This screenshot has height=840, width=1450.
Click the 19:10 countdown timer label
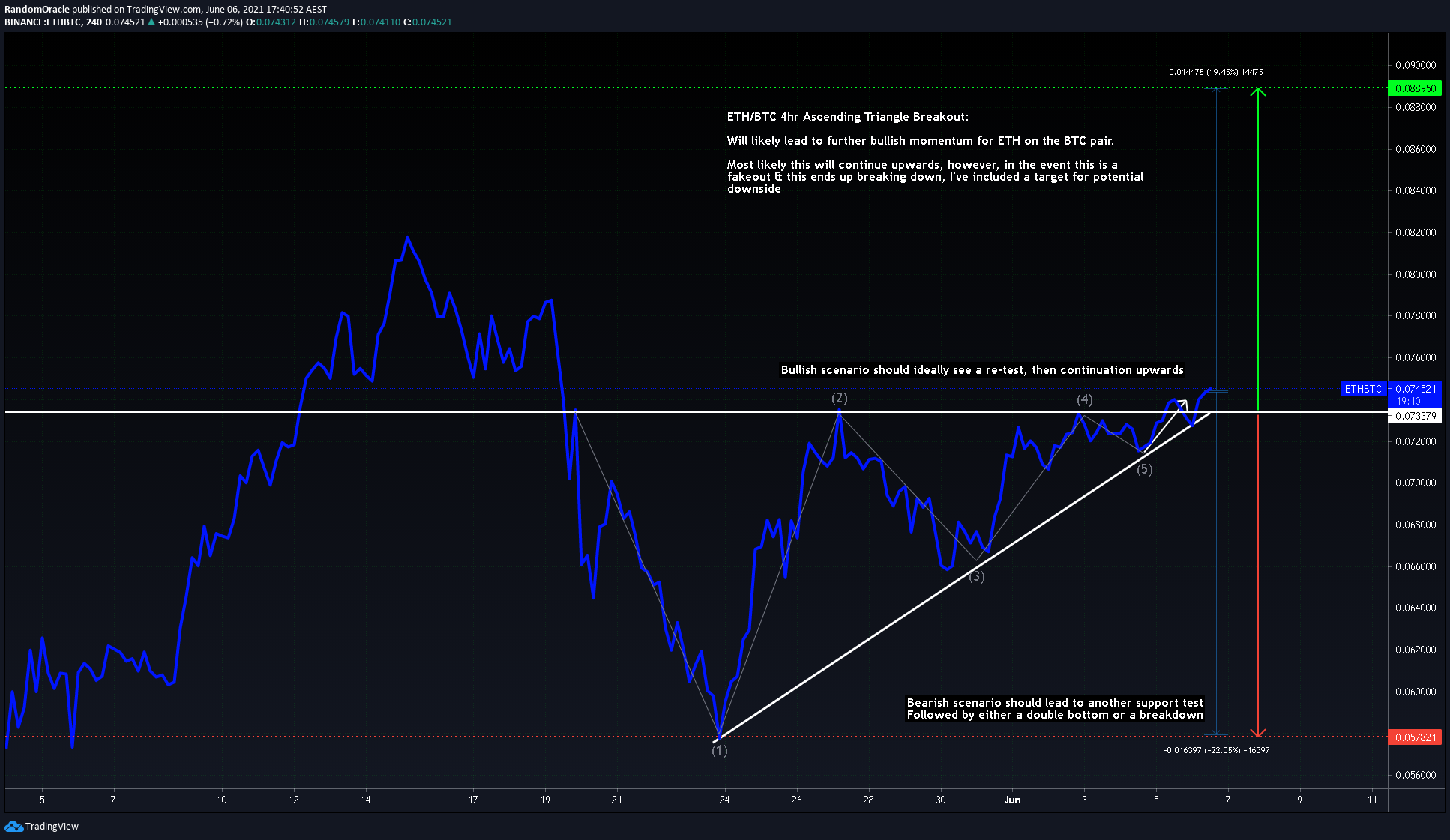coord(1408,402)
